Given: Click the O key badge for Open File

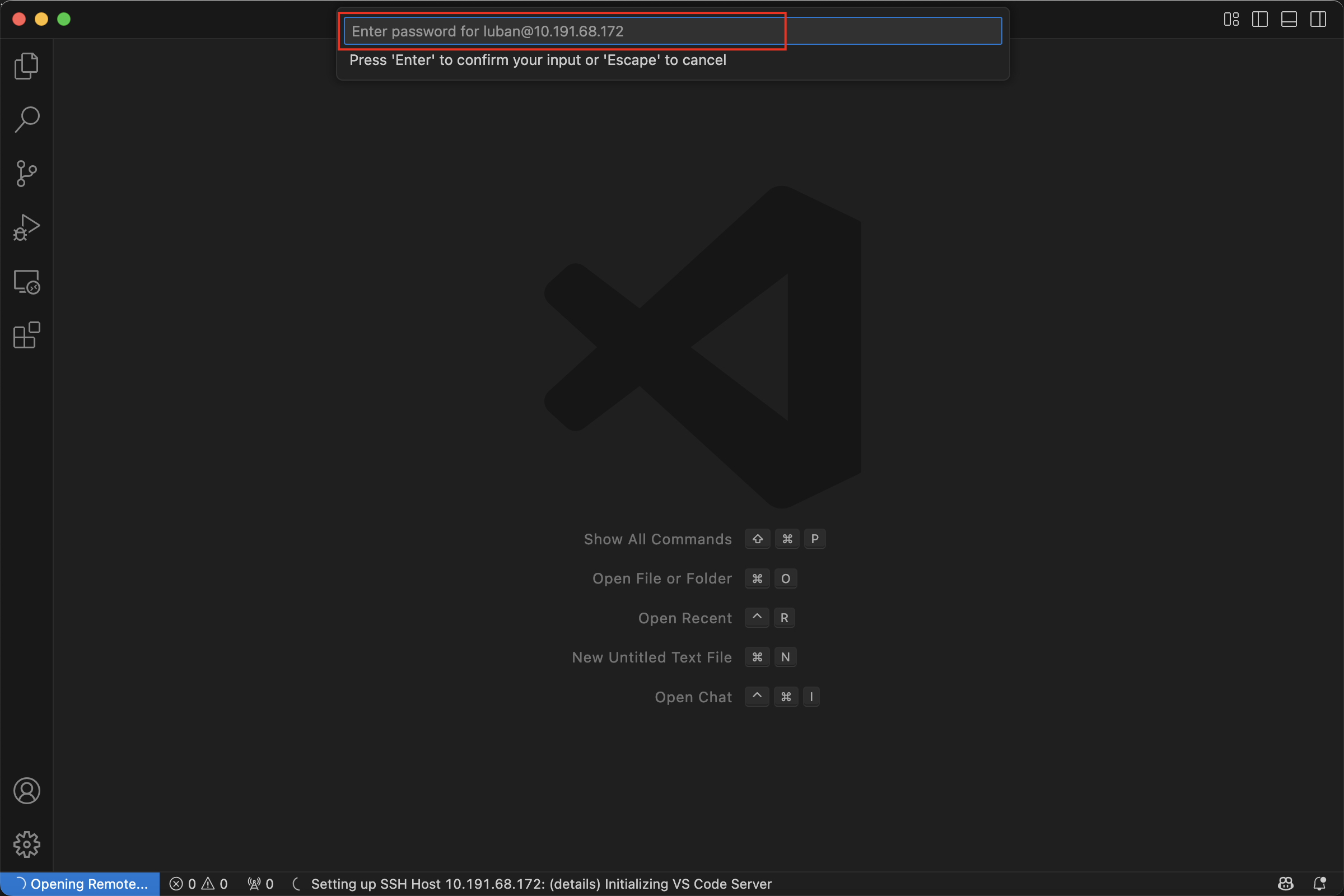Looking at the screenshot, I should click(x=785, y=578).
